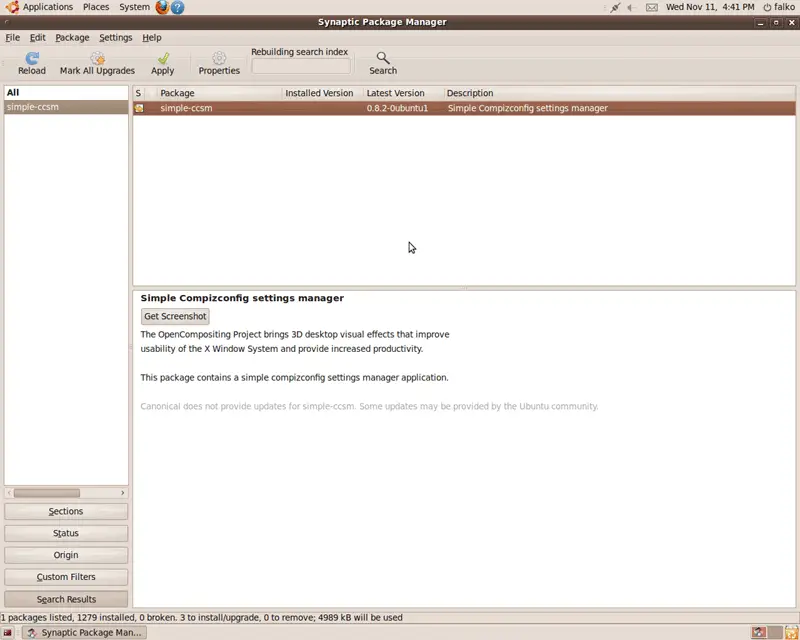Screen dimensions: 800x640
Task: Click the bold heading in the description pane
Action: click(x=242, y=298)
